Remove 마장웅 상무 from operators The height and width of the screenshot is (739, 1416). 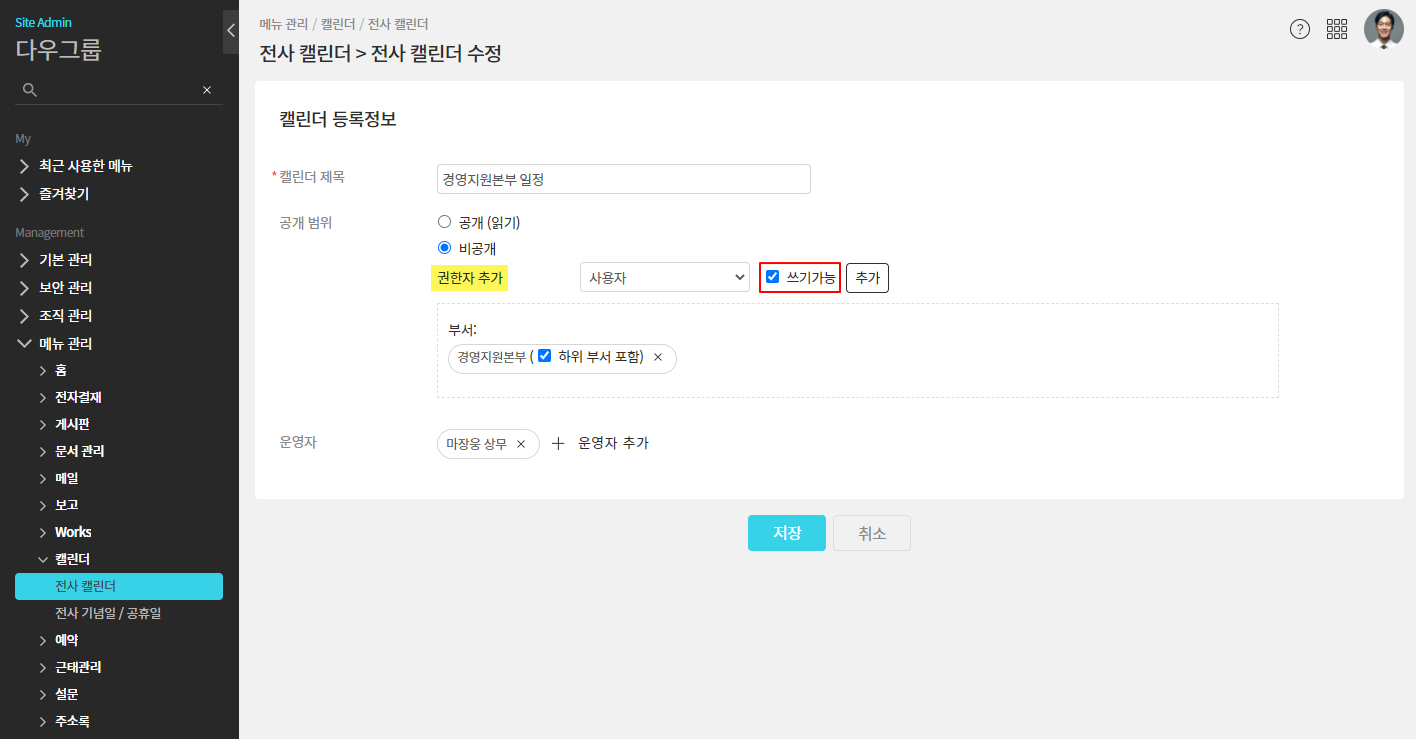(521, 444)
